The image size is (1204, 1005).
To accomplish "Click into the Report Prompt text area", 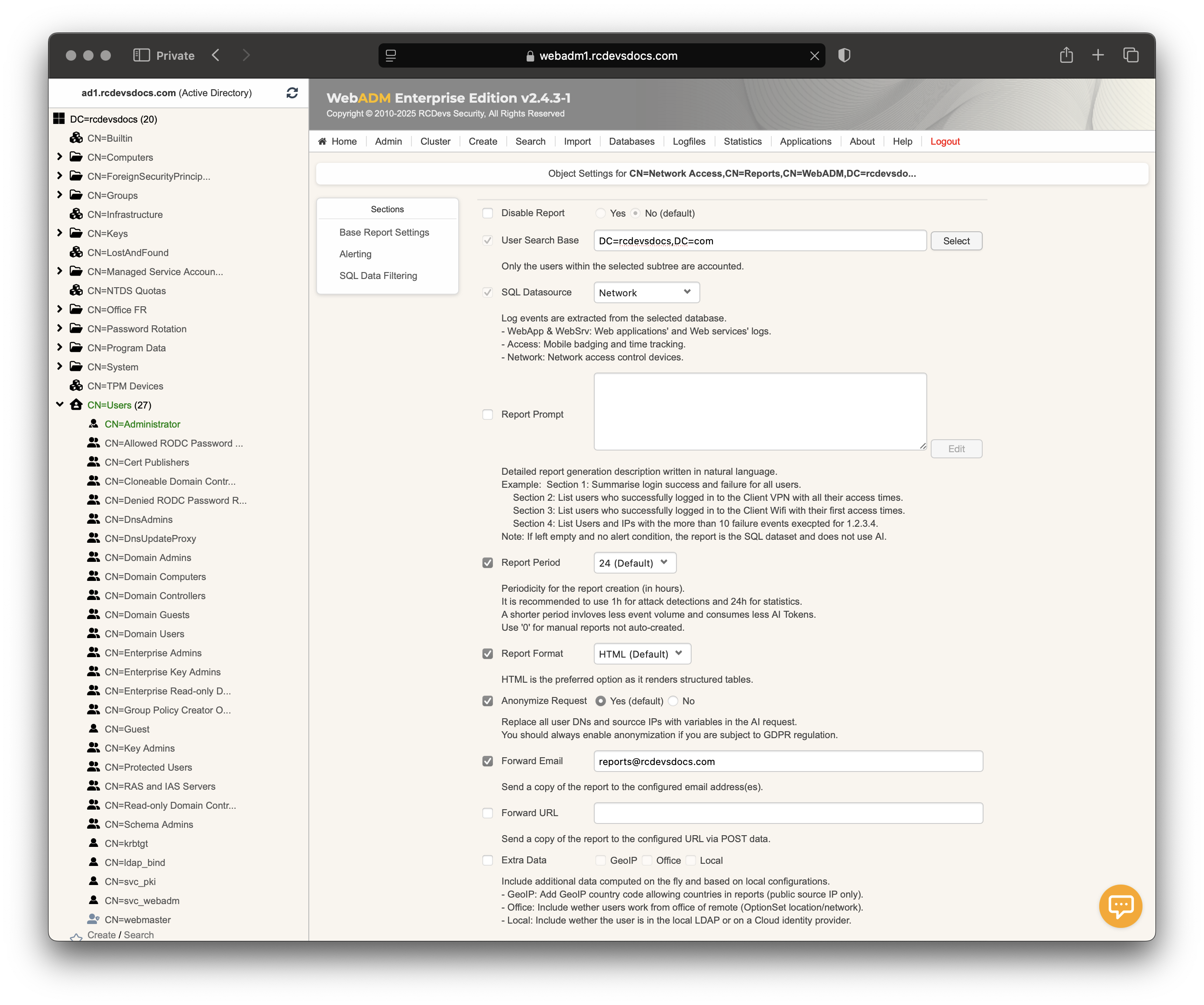I will 760,412.
